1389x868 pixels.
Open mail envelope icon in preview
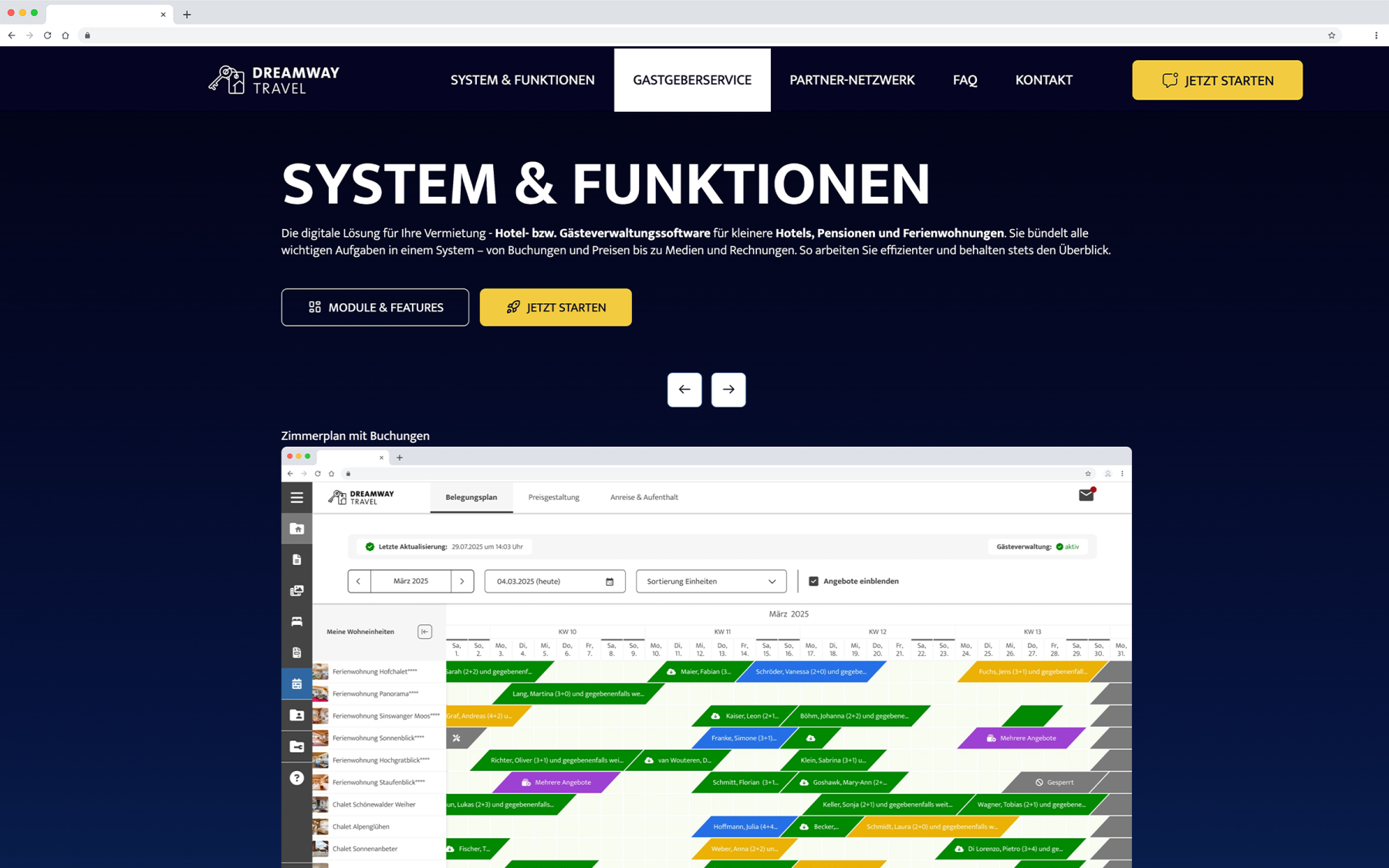click(1087, 495)
